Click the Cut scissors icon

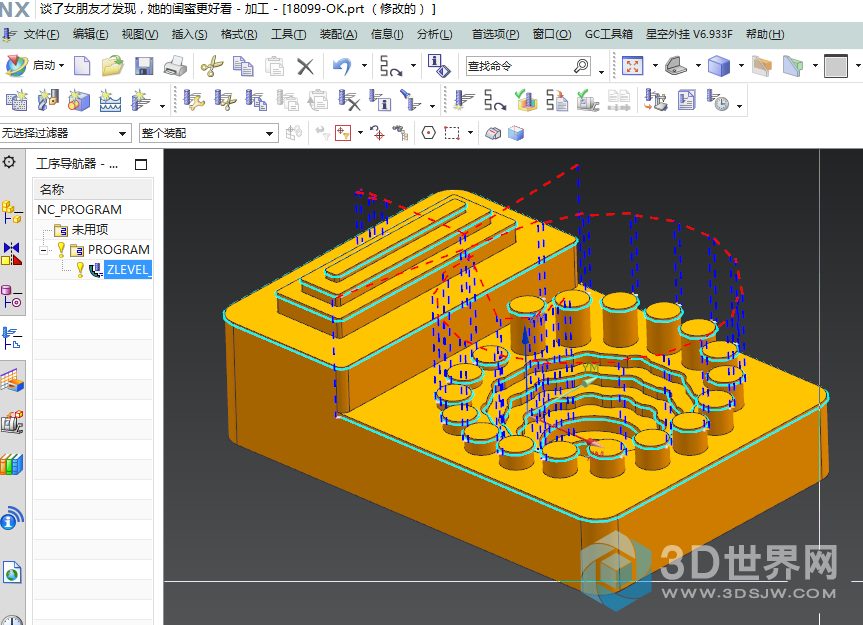(210, 66)
